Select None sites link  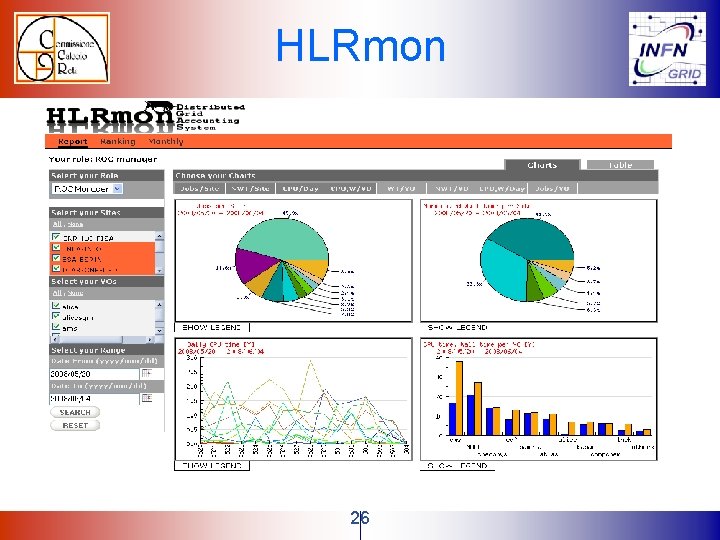point(75,224)
